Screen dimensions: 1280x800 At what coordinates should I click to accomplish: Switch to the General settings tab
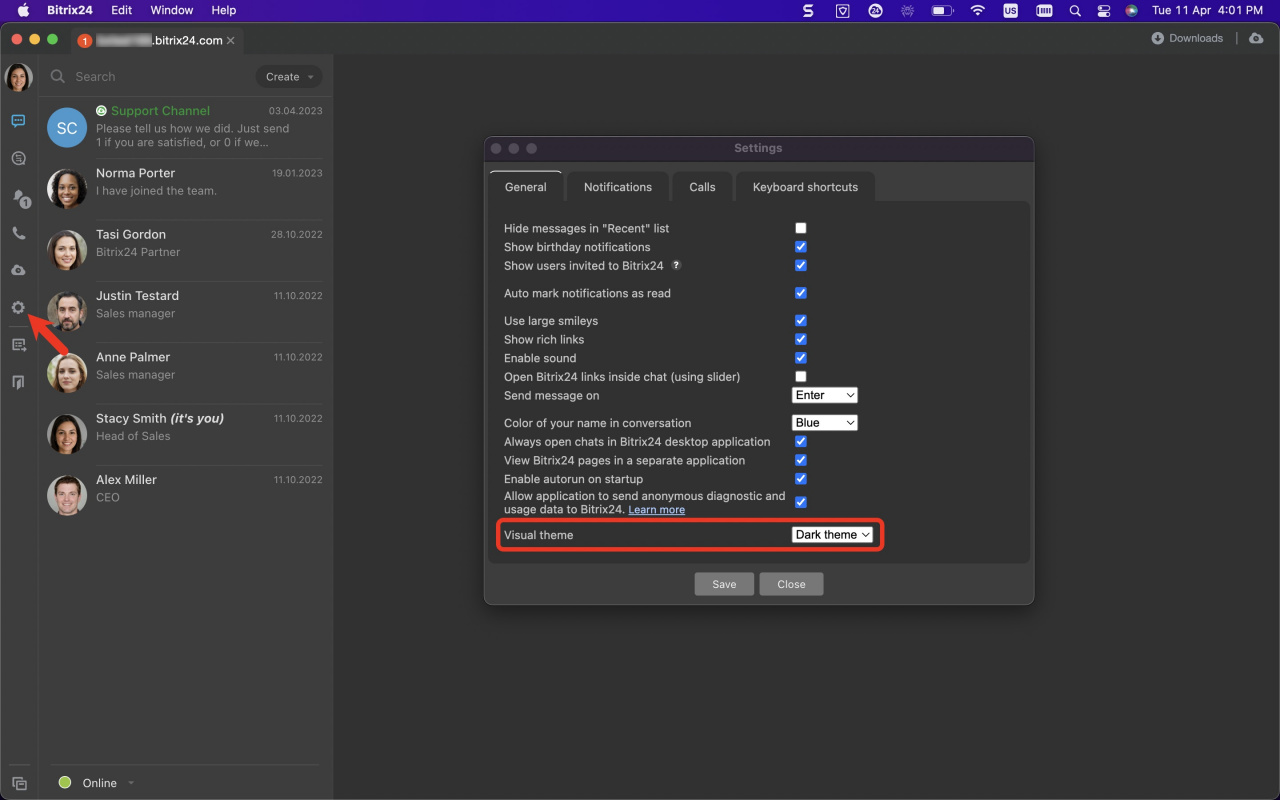[x=526, y=187]
